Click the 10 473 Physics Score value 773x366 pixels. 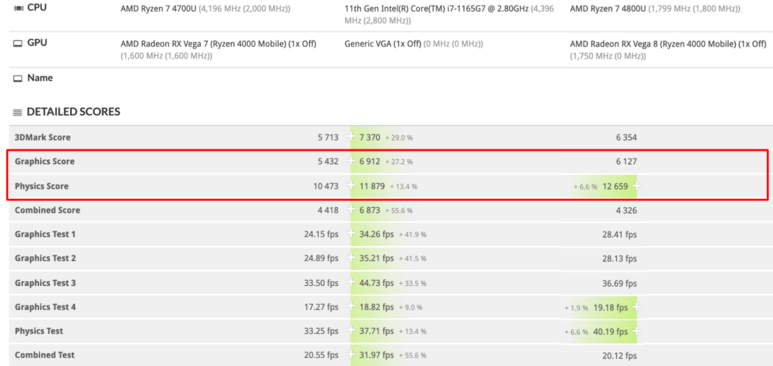326,186
